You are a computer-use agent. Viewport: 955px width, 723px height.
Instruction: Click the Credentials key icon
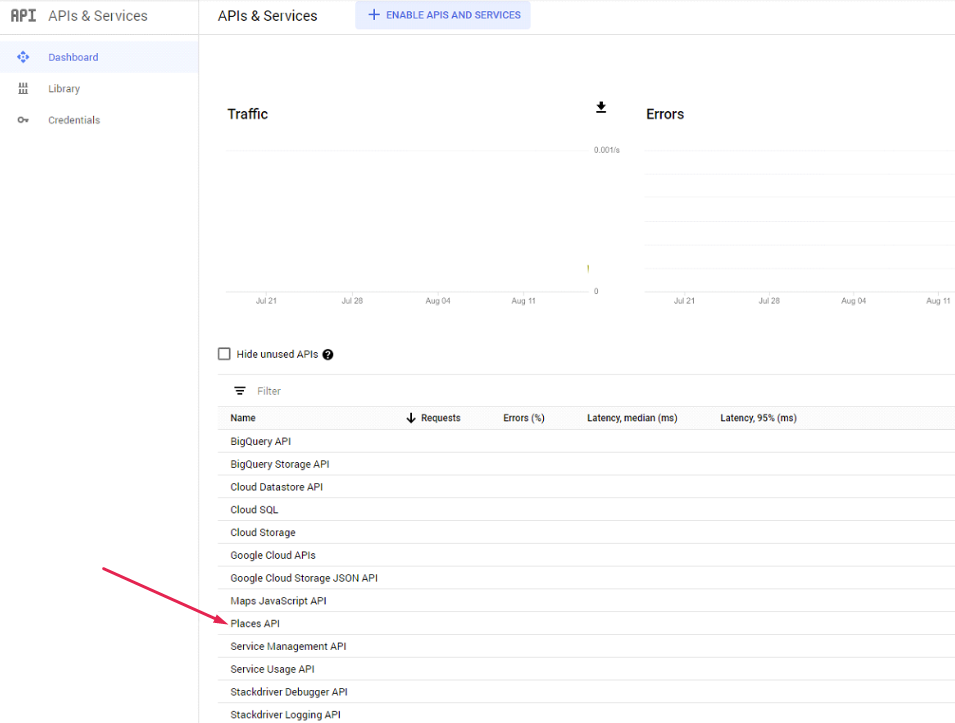[x=23, y=120]
